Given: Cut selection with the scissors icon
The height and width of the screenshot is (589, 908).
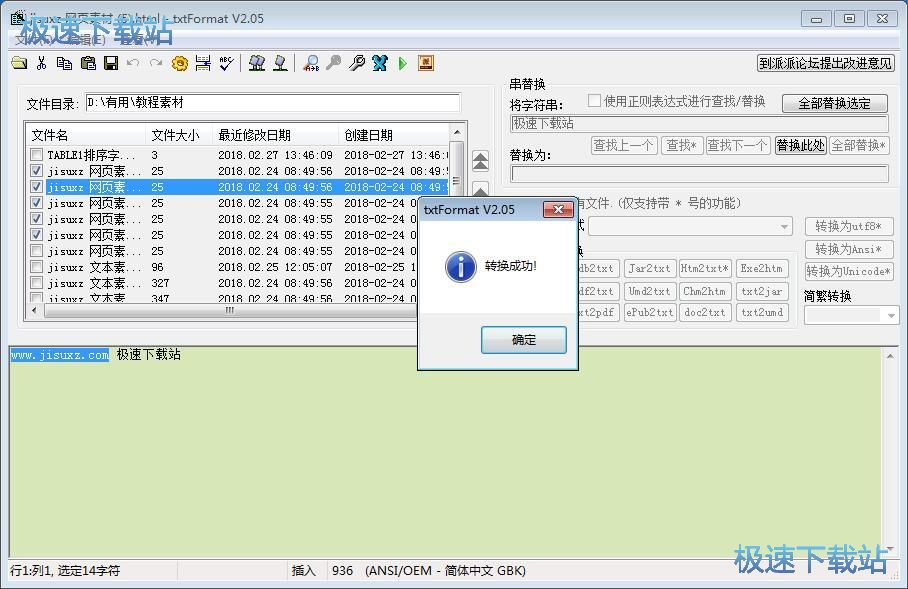Looking at the screenshot, I should (41, 63).
